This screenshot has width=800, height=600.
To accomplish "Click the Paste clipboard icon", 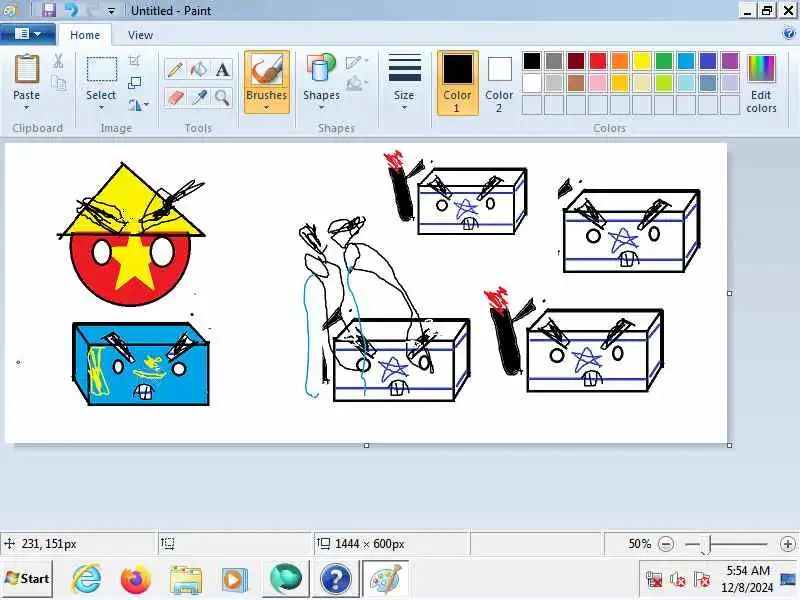I will (x=27, y=69).
